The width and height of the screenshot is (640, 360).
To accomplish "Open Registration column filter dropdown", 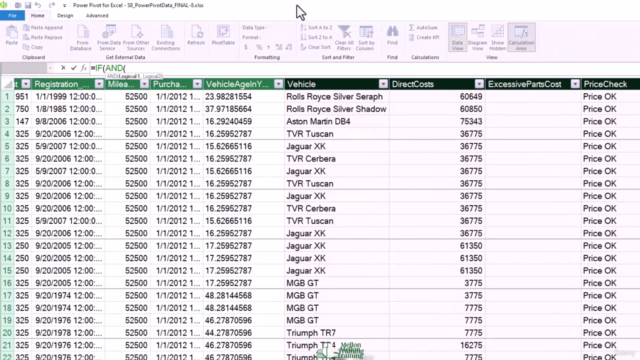I will point(99,84).
